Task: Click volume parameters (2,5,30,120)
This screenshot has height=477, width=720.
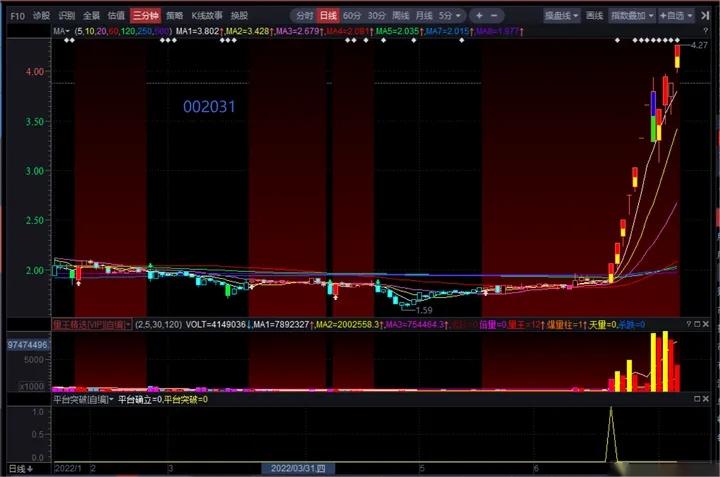Action: pyautogui.click(x=158, y=325)
